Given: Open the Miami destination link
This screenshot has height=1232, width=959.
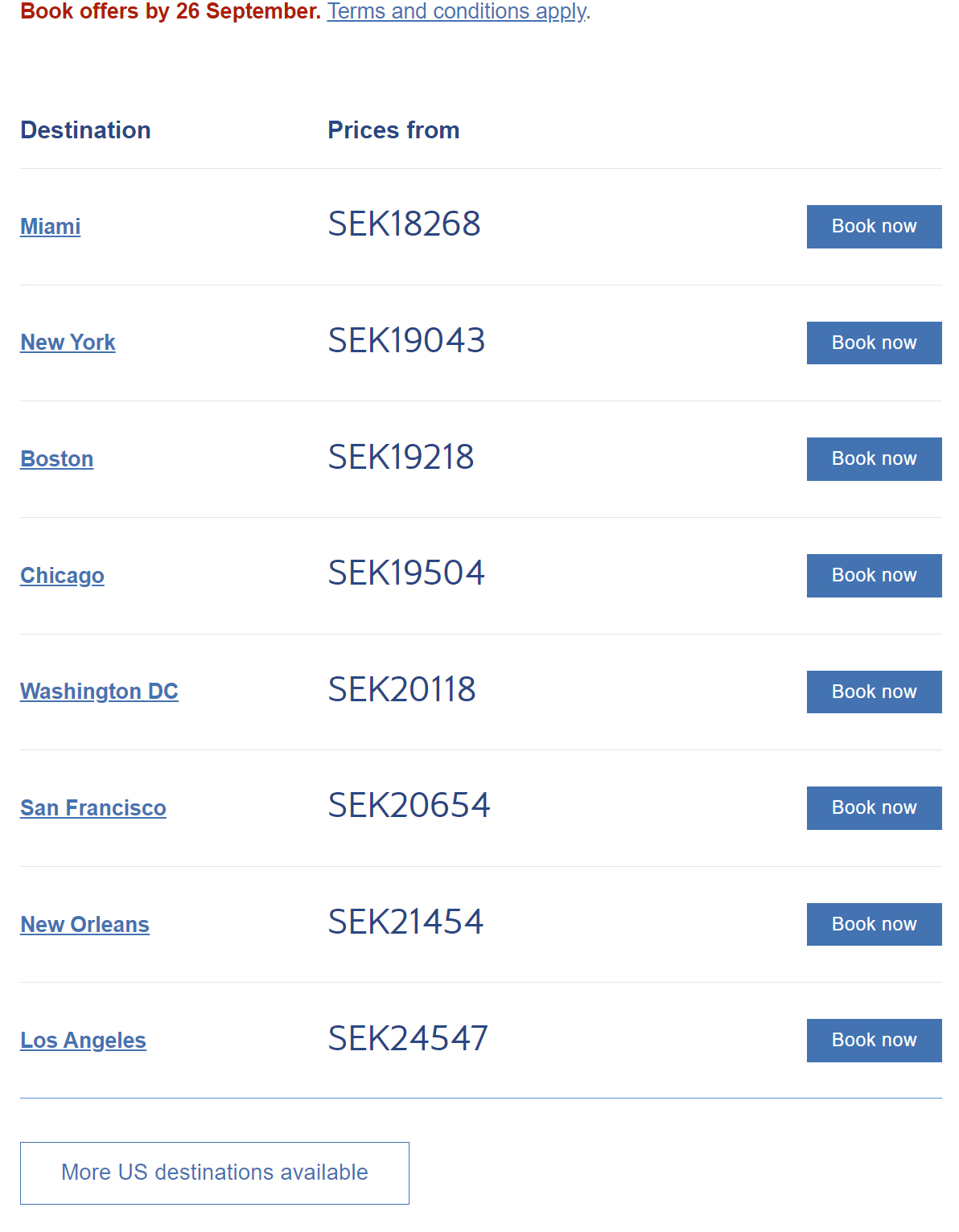Looking at the screenshot, I should [x=50, y=227].
